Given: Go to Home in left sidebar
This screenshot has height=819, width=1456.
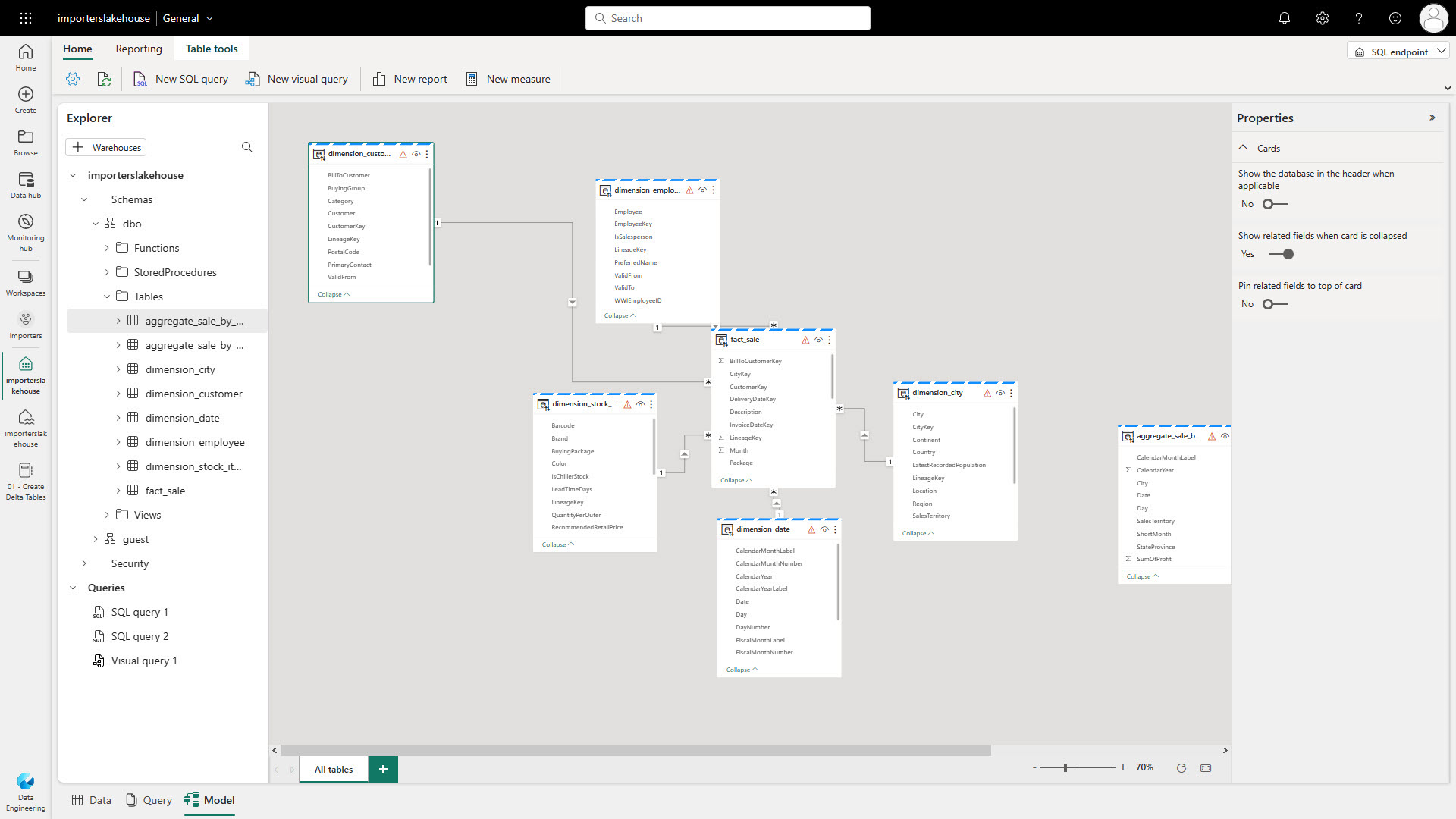Looking at the screenshot, I should point(26,57).
